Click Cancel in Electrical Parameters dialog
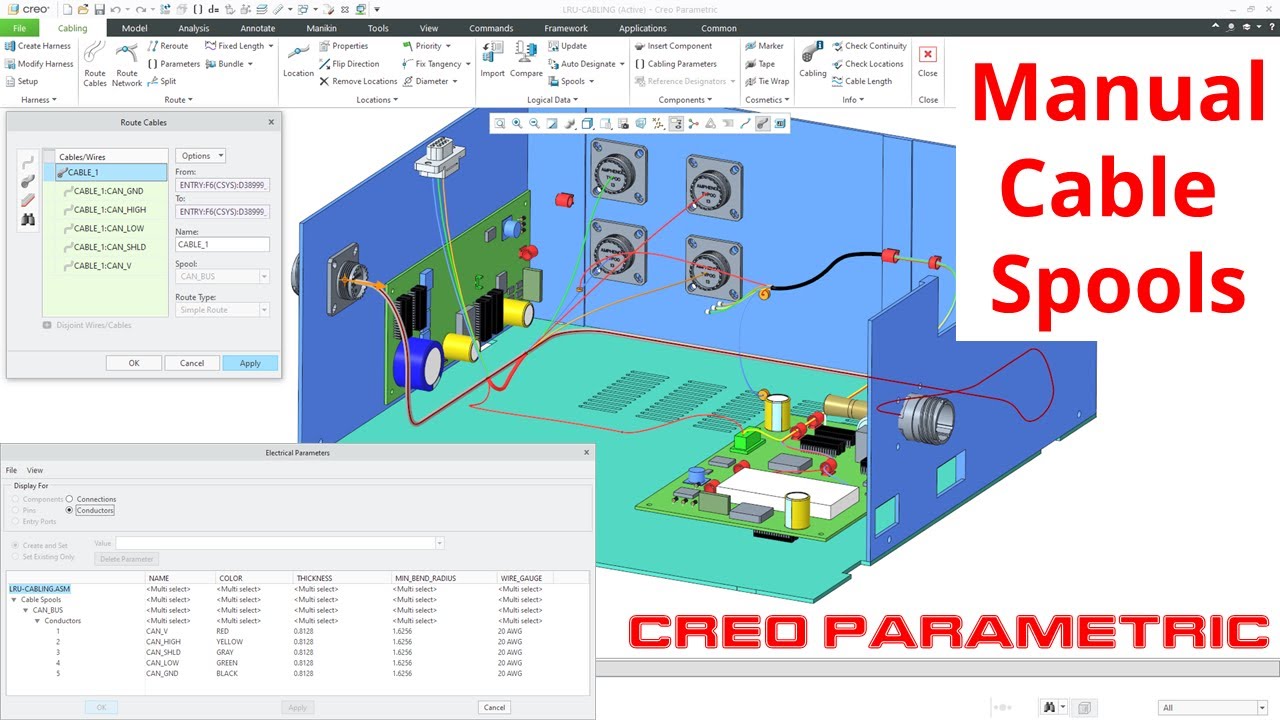The height and width of the screenshot is (720, 1280). coord(494,707)
